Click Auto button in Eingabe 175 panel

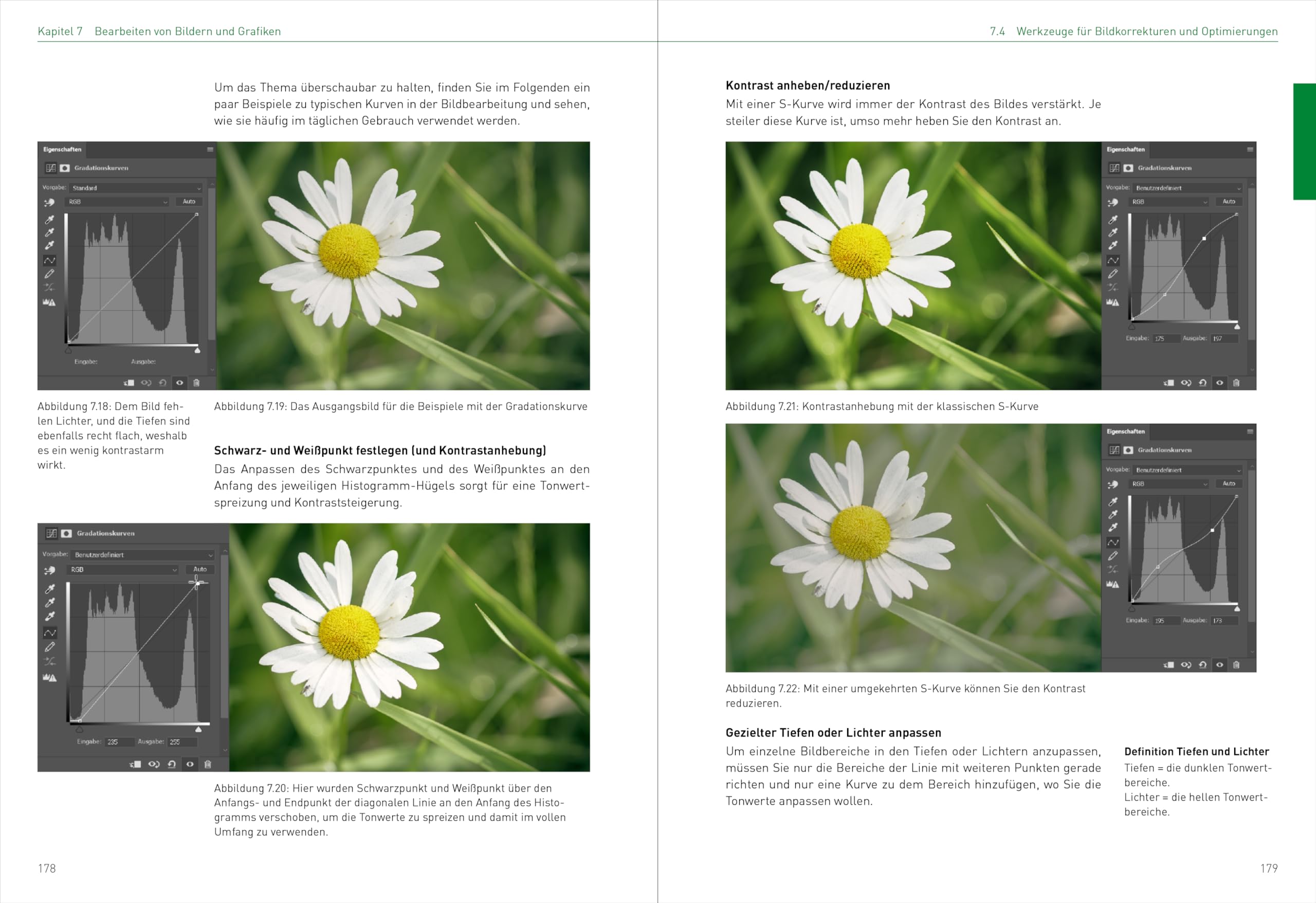[1229, 202]
